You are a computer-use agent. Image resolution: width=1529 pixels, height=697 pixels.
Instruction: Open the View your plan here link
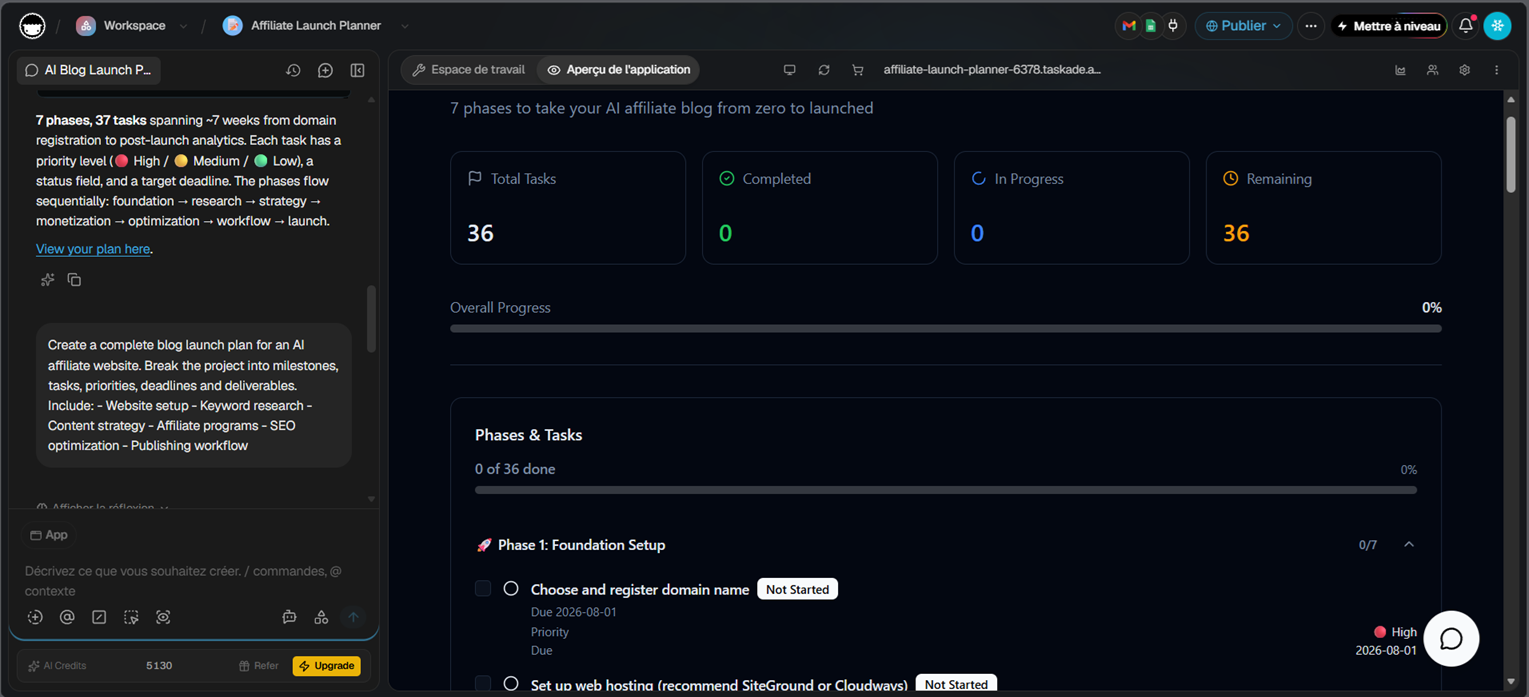93,249
